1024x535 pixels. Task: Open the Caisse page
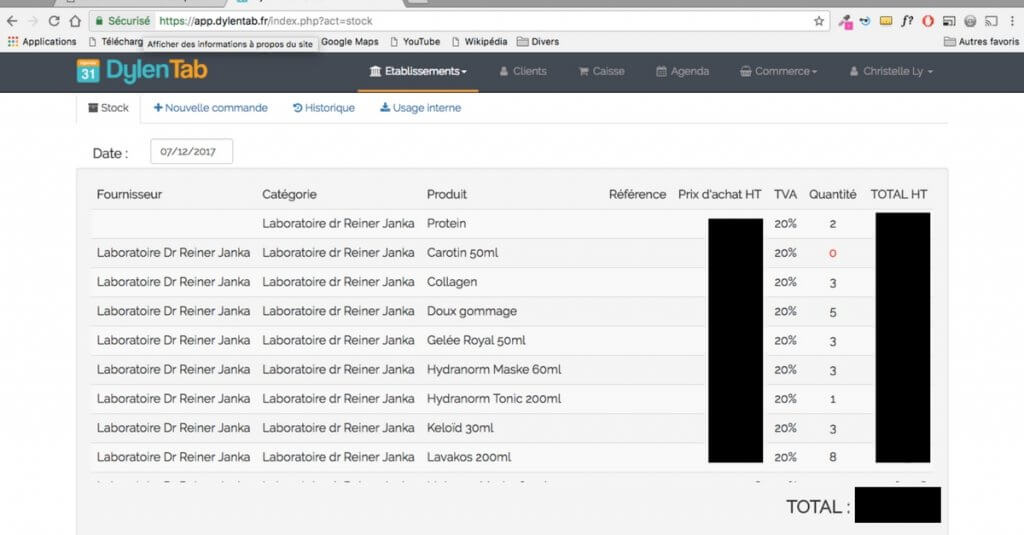601,72
